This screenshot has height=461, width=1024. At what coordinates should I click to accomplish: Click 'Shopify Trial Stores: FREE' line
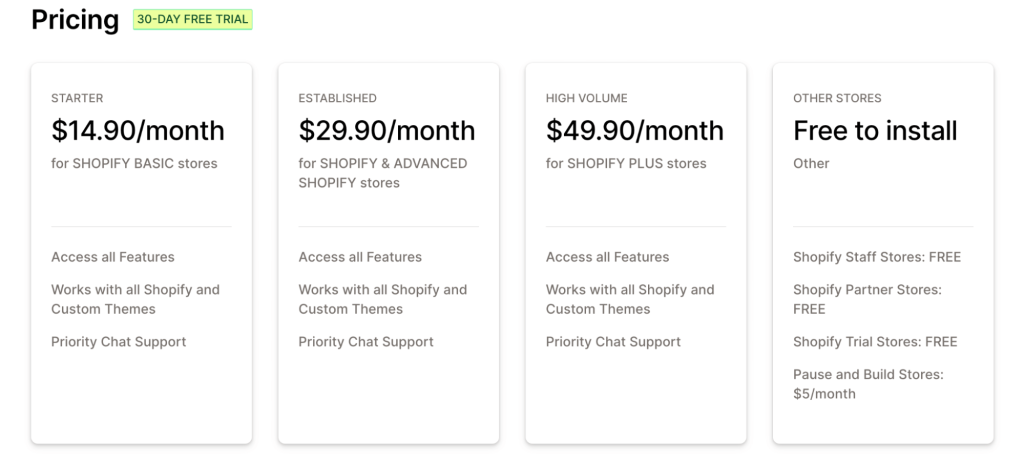point(875,342)
